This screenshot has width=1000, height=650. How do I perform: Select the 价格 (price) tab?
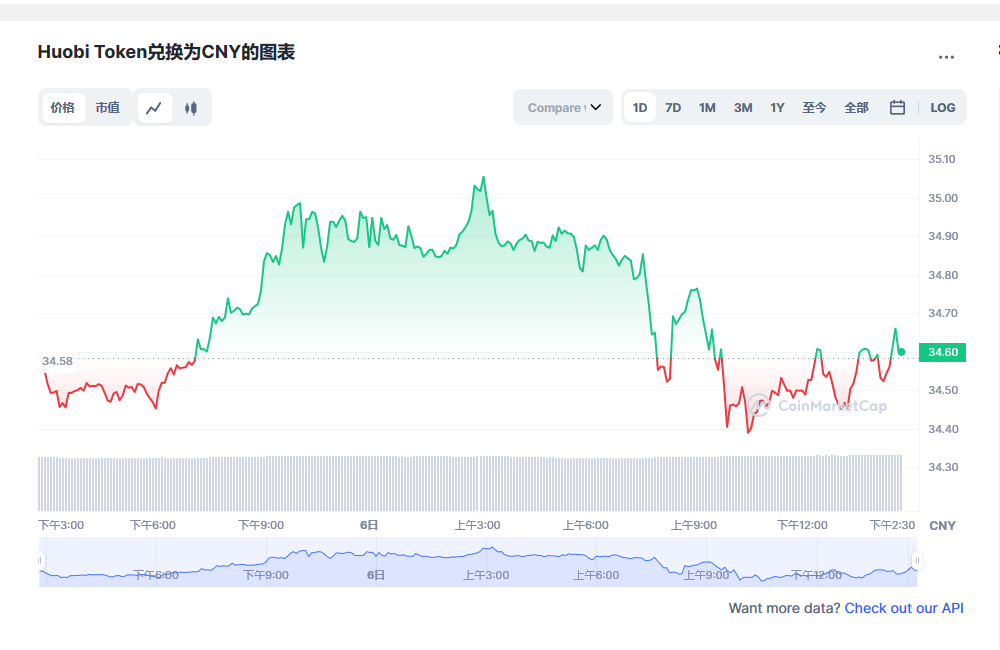click(62, 107)
